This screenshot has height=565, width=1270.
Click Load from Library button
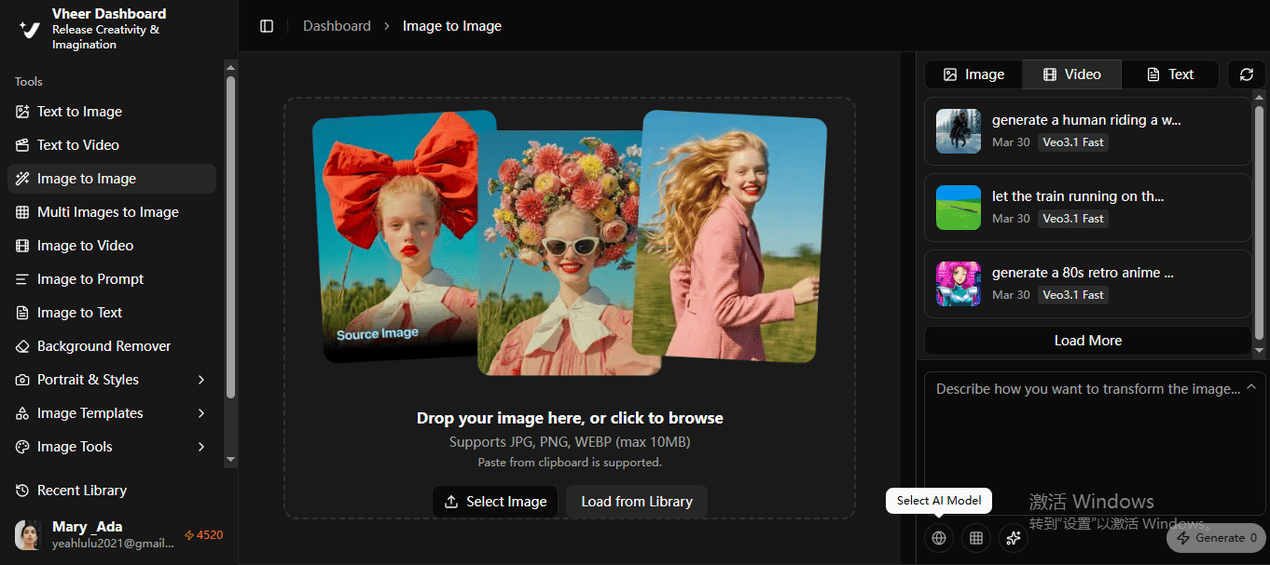point(637,502)
